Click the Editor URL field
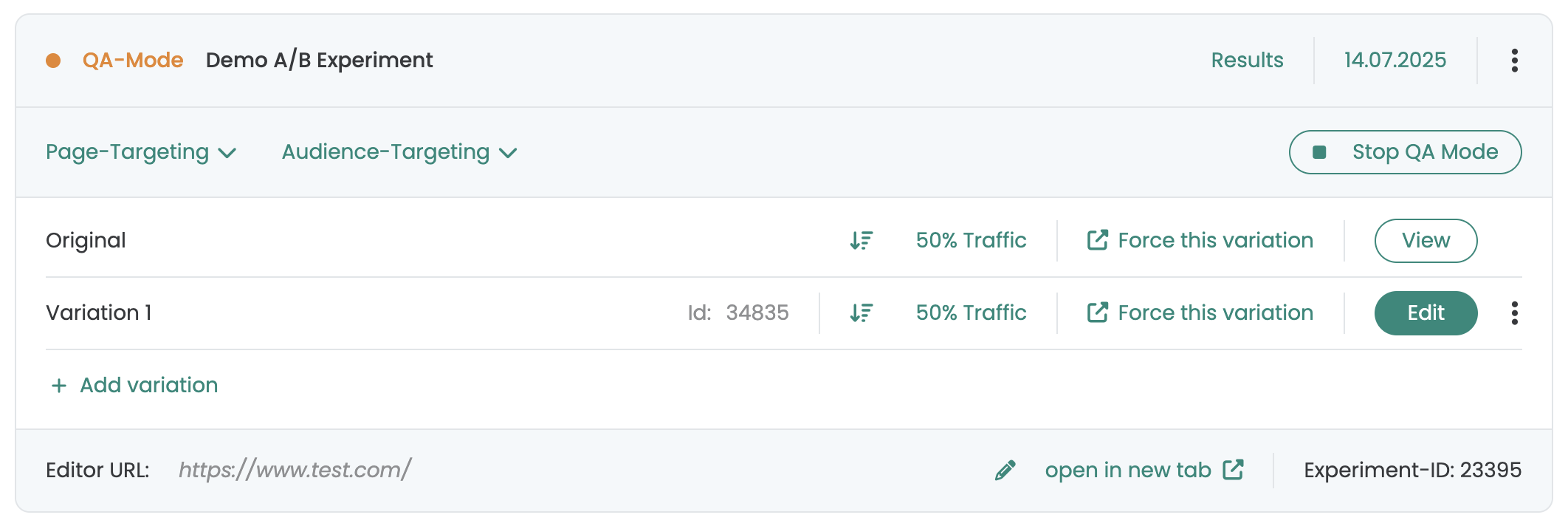This screenshot has height=526, width=1568. coord(295,471)
